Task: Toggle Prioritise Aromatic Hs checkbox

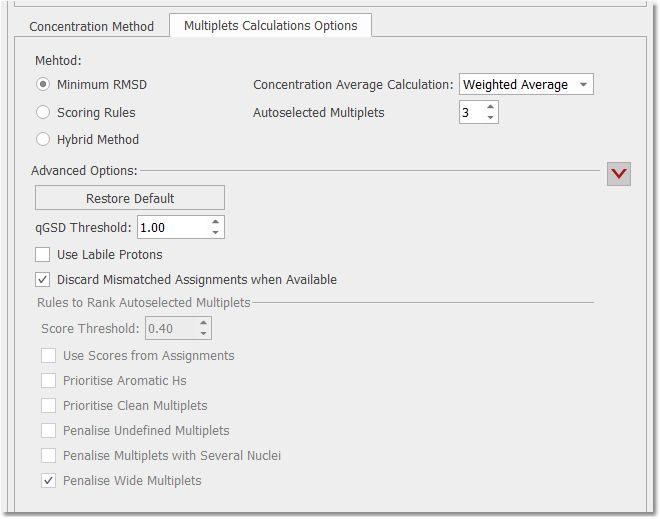Action: (x=48, y=380)
